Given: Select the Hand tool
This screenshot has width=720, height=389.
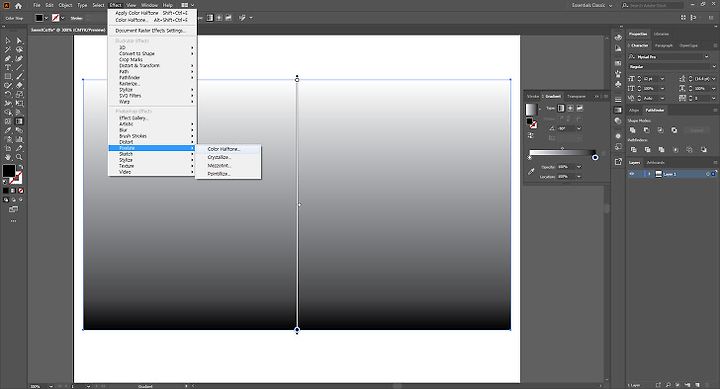Looking at the screenshot, I should (8, 157).
